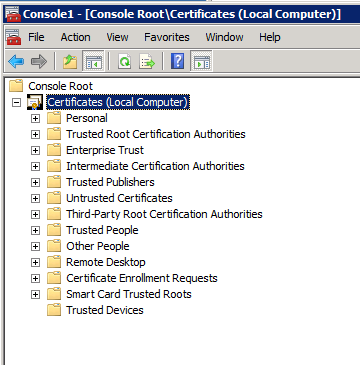Screen dimensions: 360x365
Task: Select the Console Root label
Action: pyautogui.click(x=61, y=86)
